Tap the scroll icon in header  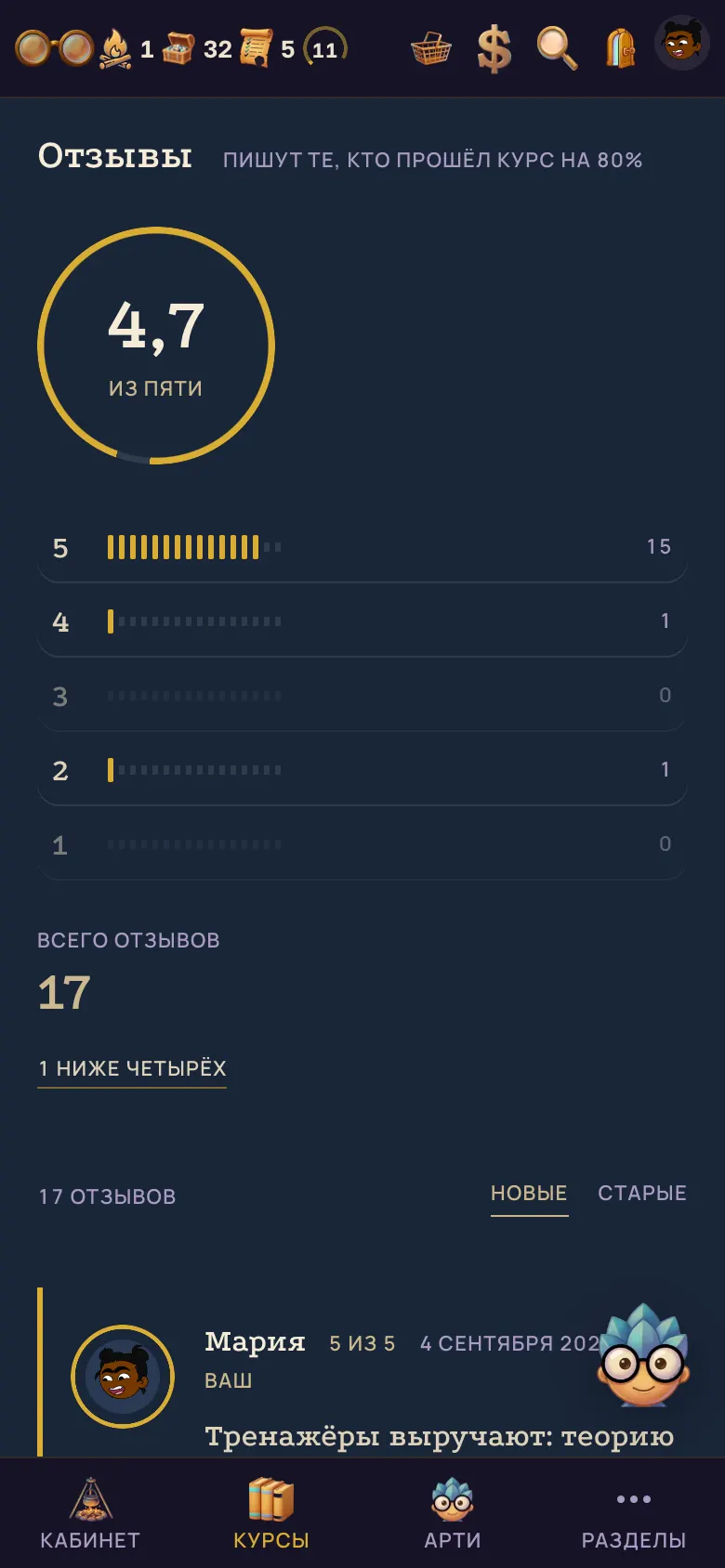(x=257, y=48)
